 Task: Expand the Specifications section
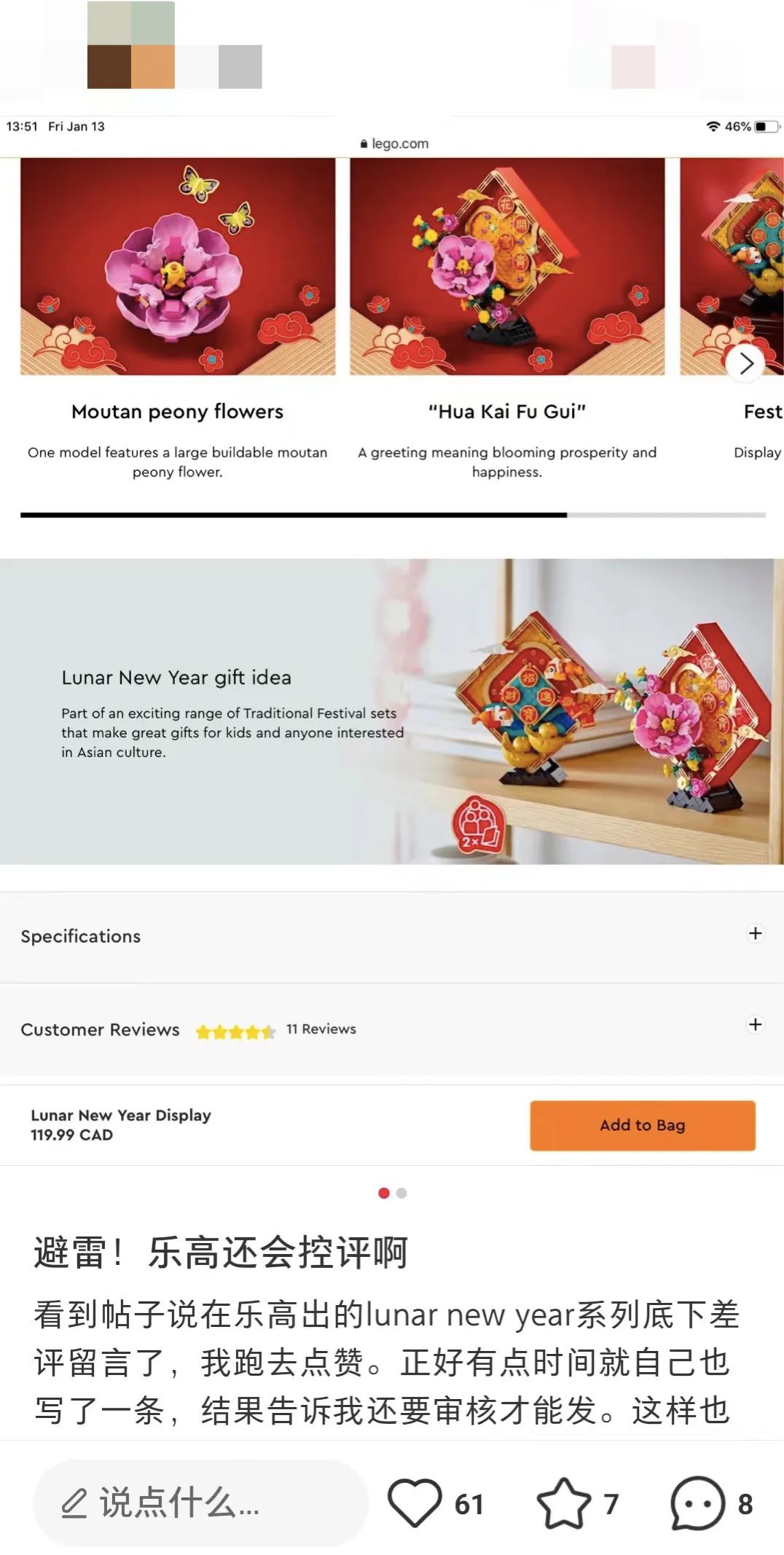[x=392, y=936]
